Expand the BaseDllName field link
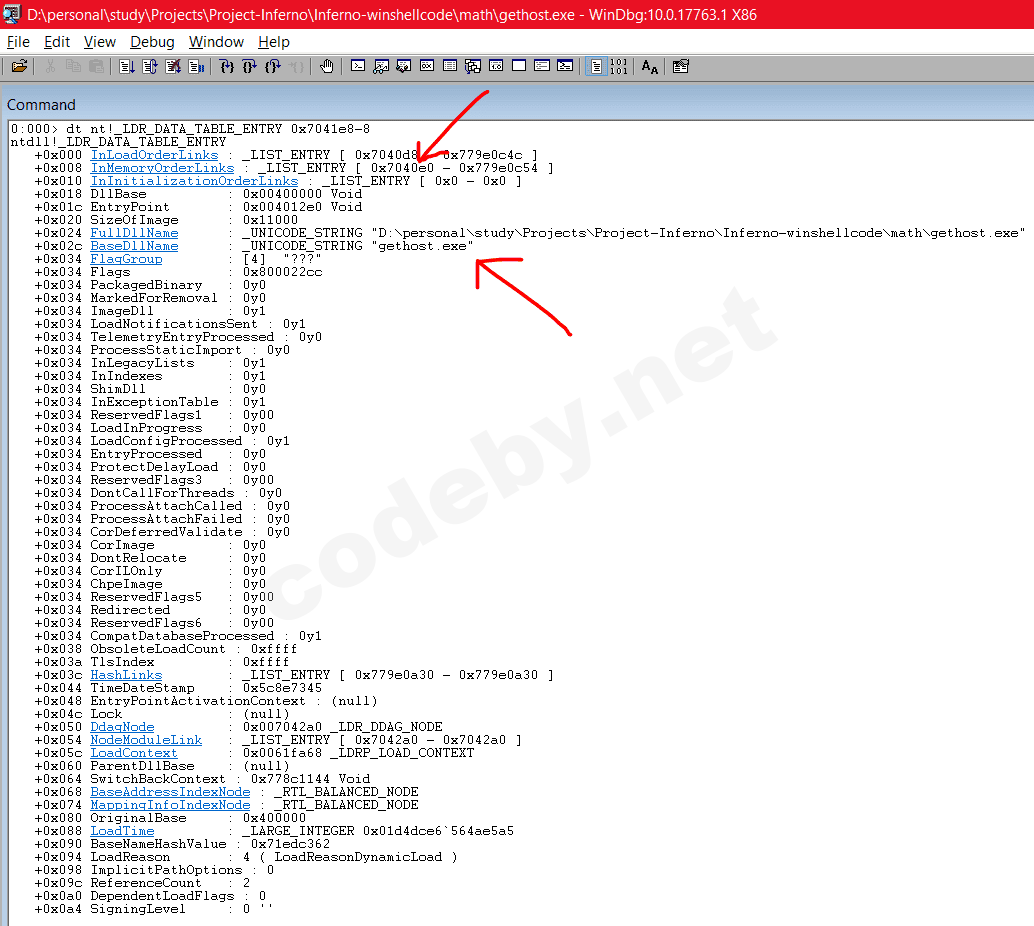Image resolution: width=1034 pixels, height=926 pixels. [134, 246]
